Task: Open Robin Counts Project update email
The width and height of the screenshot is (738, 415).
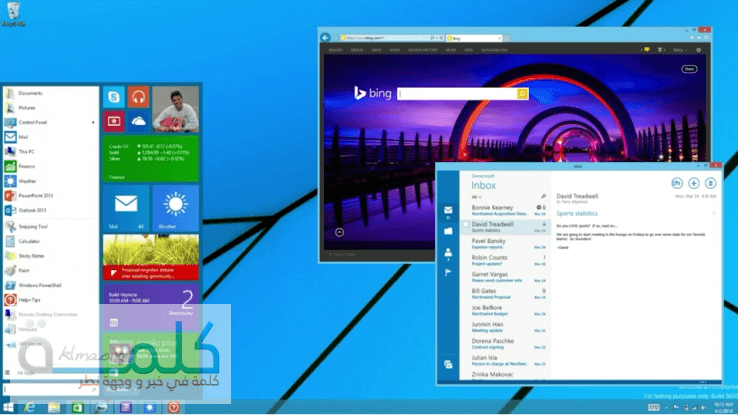Action: pos(505,260)
